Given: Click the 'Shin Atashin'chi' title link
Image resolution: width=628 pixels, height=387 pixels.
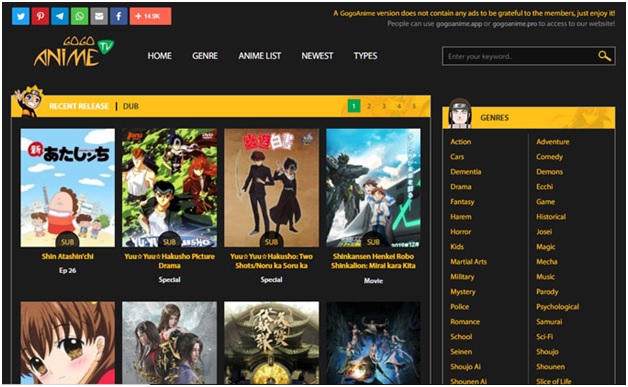Looking at the screenshot, I should (x=68, y=256).
